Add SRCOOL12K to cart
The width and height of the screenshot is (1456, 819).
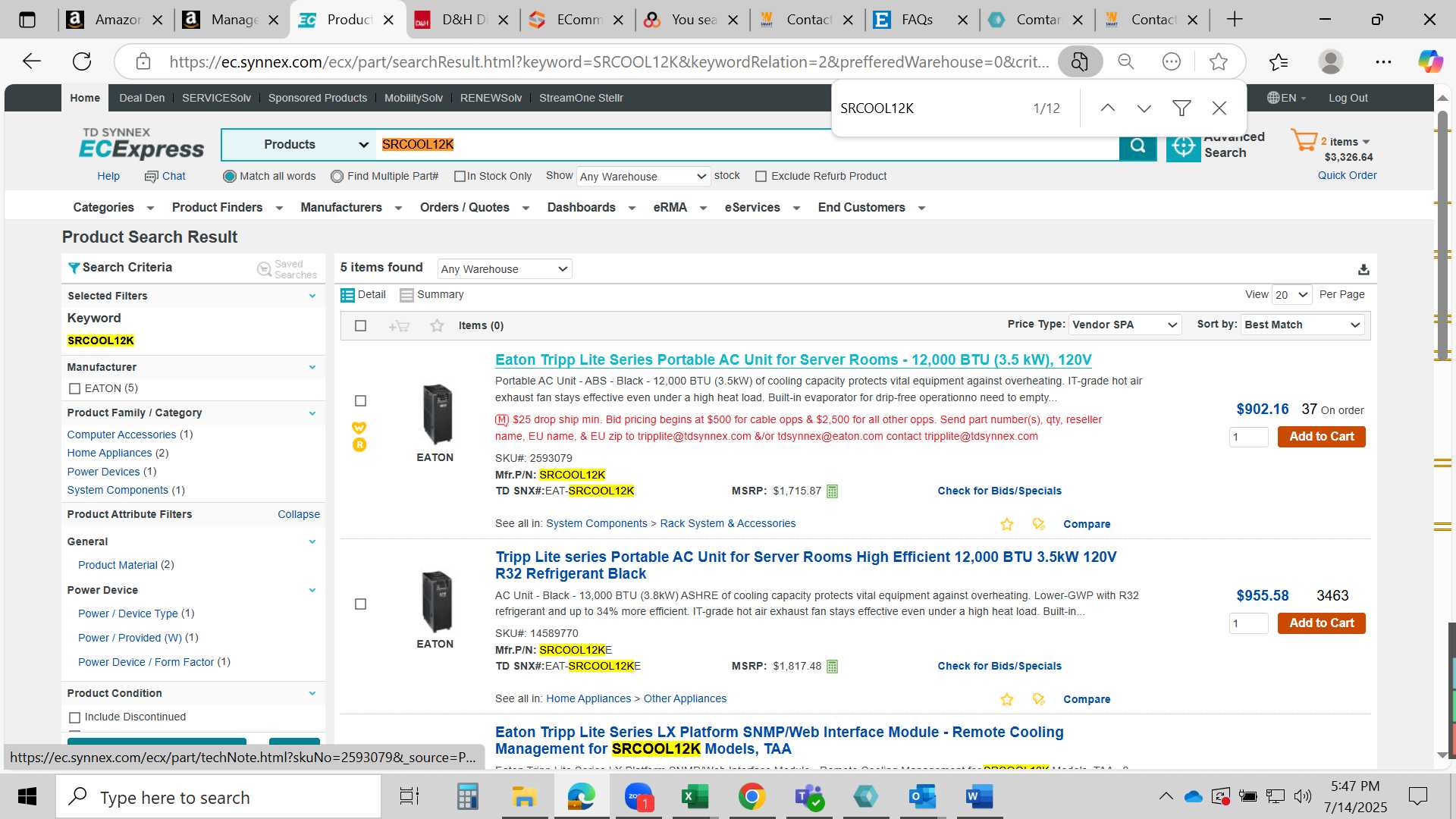coord(1321,437)
